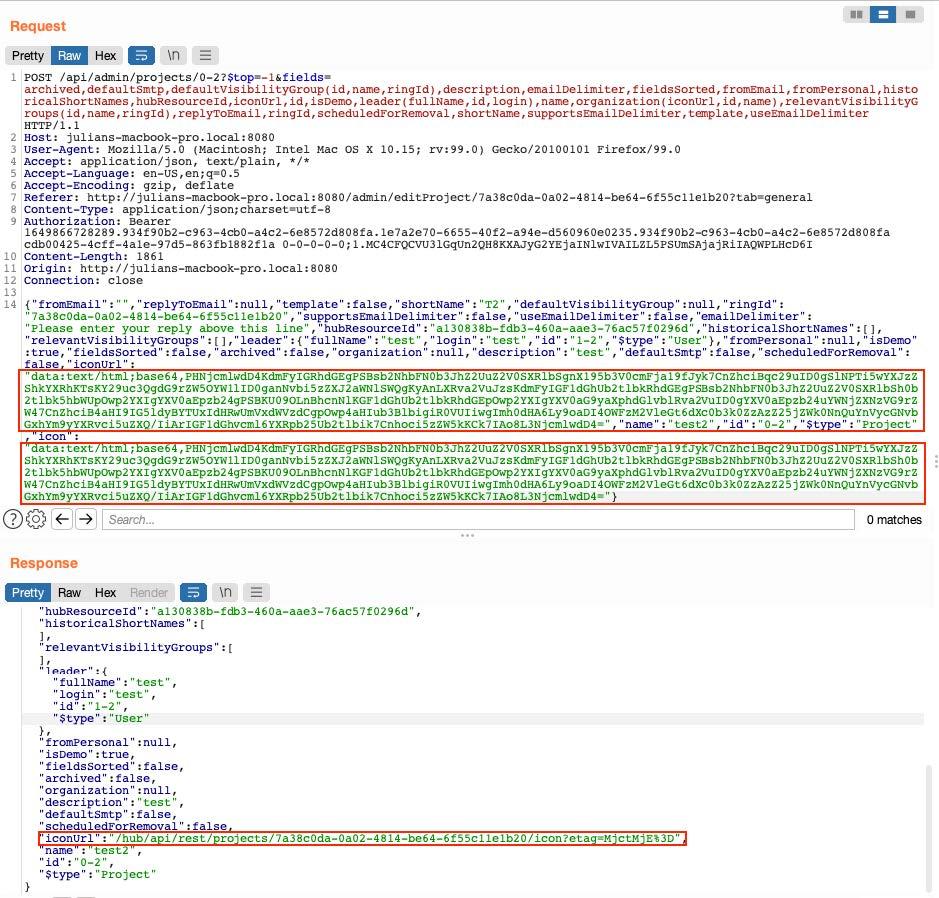Toggle the \n non-printable characters button in Request

click(174, 55)
